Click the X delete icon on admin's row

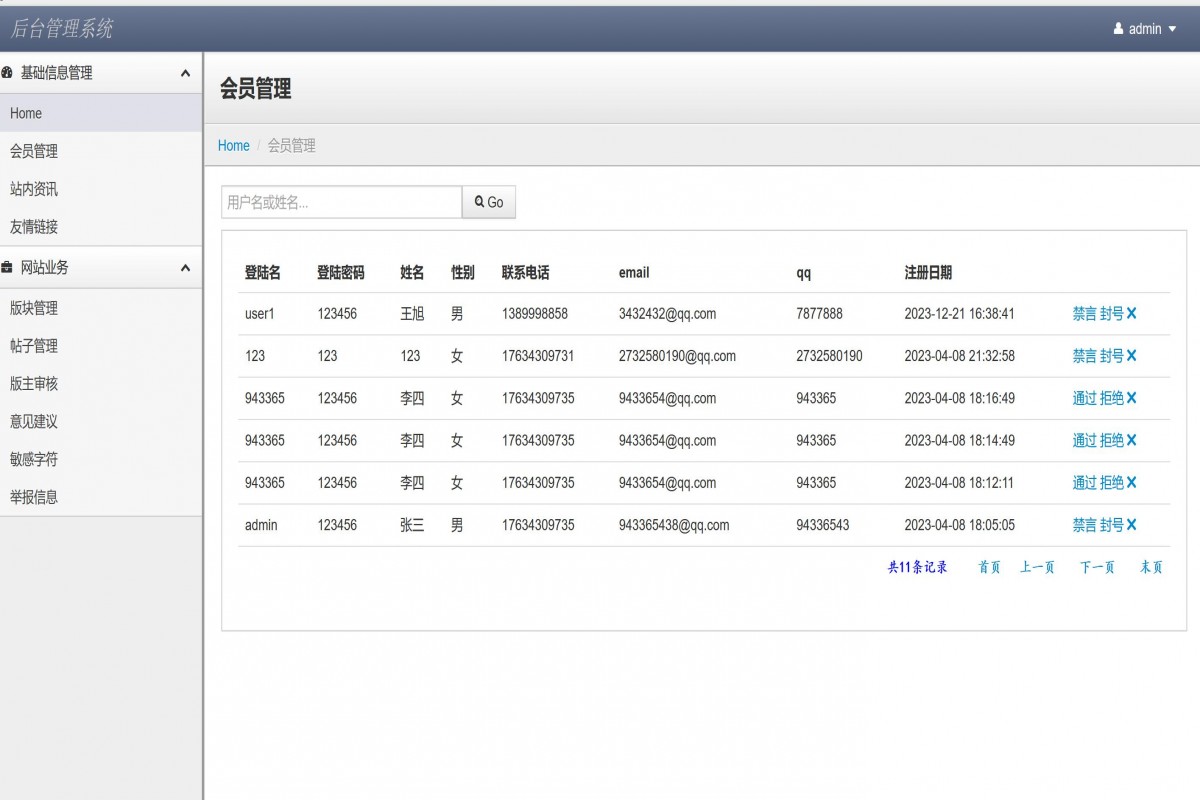pos(1130,524)
